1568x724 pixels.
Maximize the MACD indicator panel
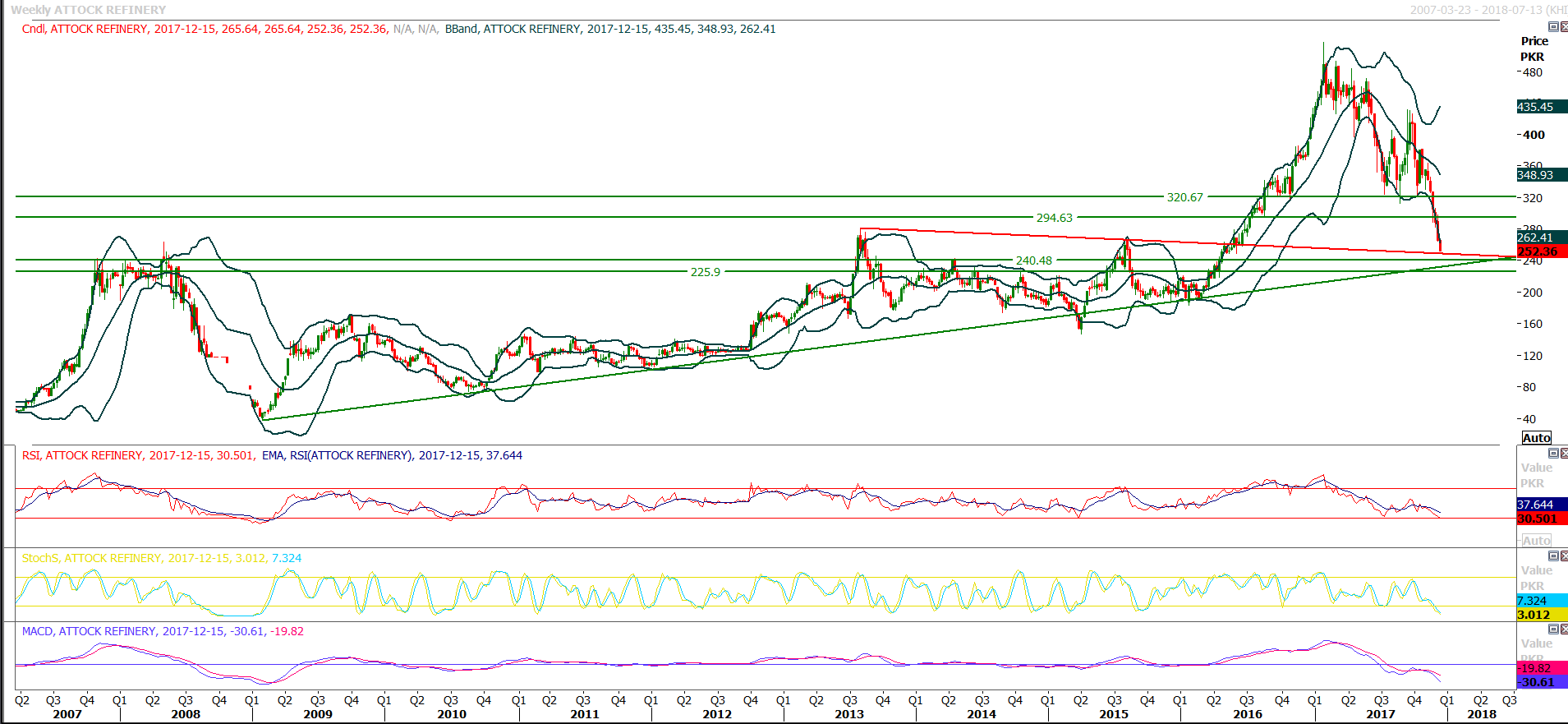coord(1553,629)
